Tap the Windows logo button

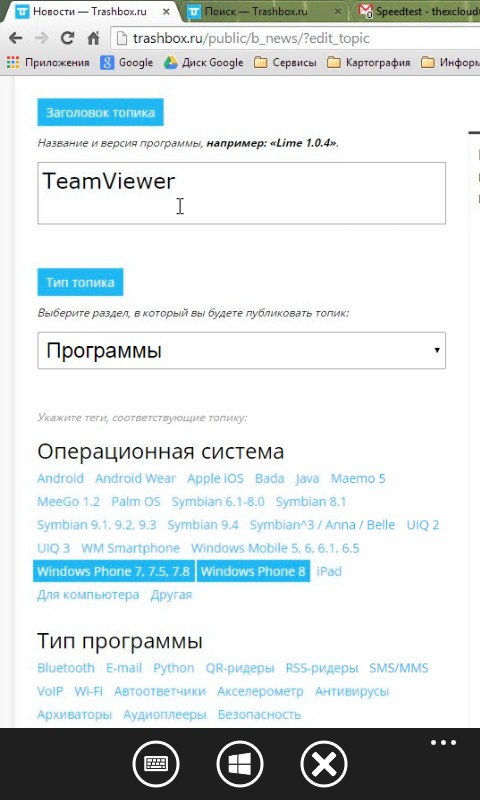click(x=240, y=764)
